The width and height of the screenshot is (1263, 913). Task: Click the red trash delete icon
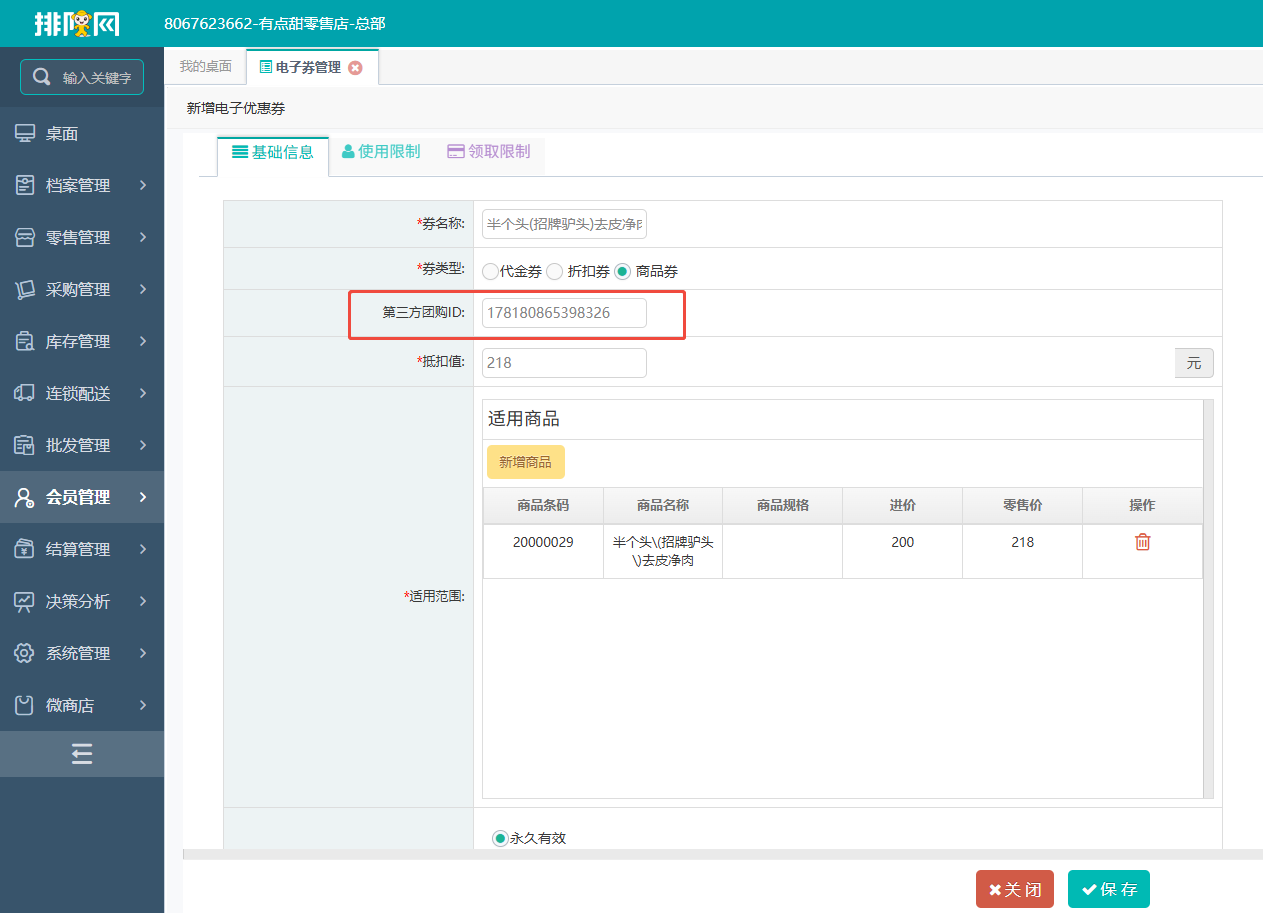pos(1142,542)
